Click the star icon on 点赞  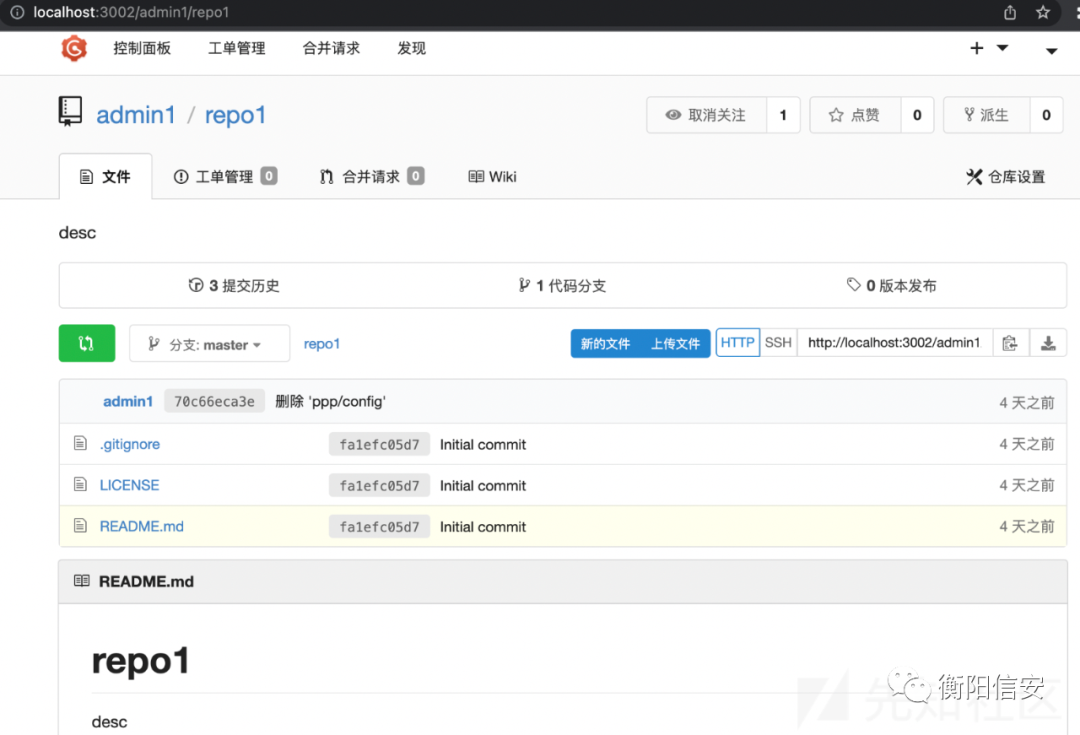[x=836, y=115]
